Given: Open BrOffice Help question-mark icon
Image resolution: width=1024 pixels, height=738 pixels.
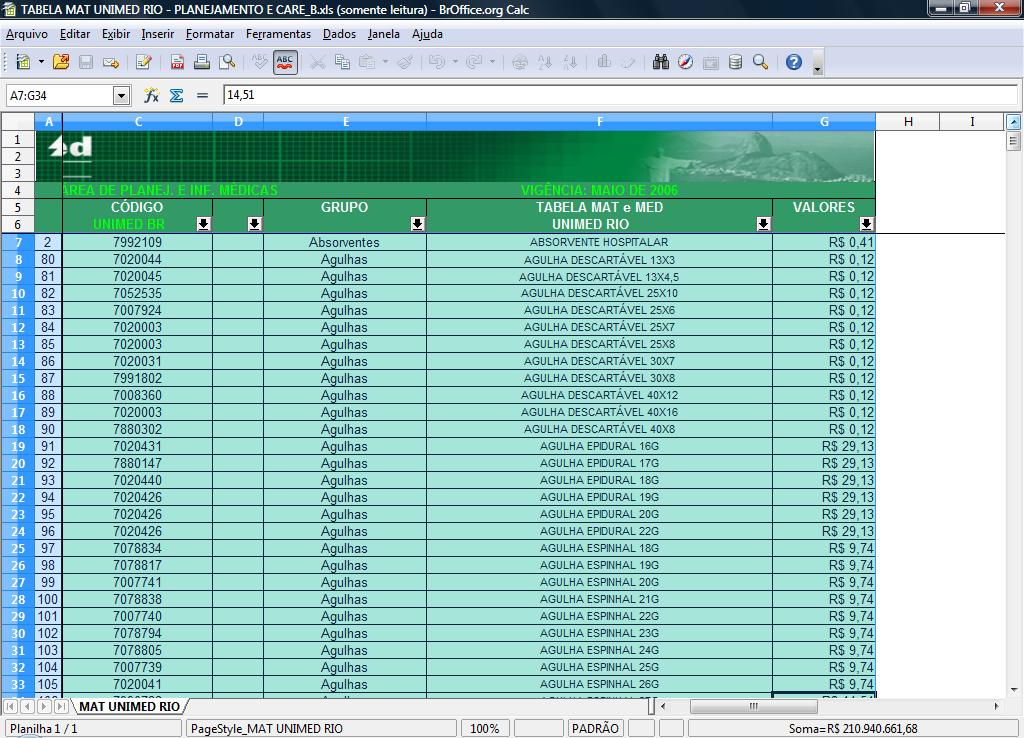Looking at the screenshot, I should click(793, 62).
